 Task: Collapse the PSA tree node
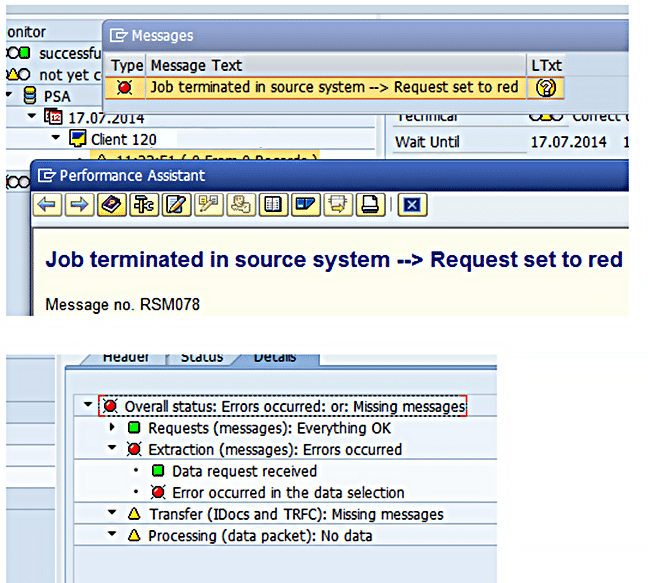pos(9,95)
